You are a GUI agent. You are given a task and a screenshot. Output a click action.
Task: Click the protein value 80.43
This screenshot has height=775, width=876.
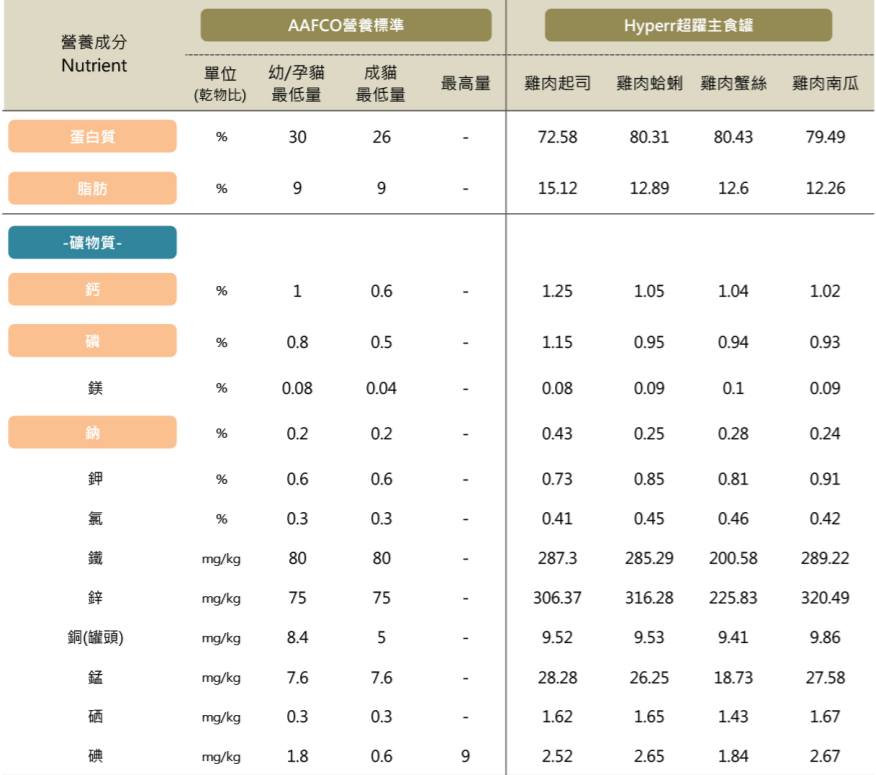coord(733,137)
